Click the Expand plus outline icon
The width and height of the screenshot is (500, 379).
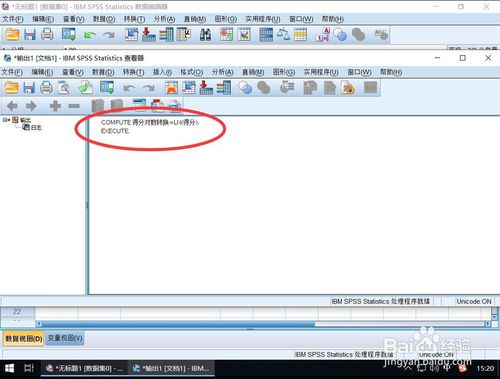click(x=55, y=106)
